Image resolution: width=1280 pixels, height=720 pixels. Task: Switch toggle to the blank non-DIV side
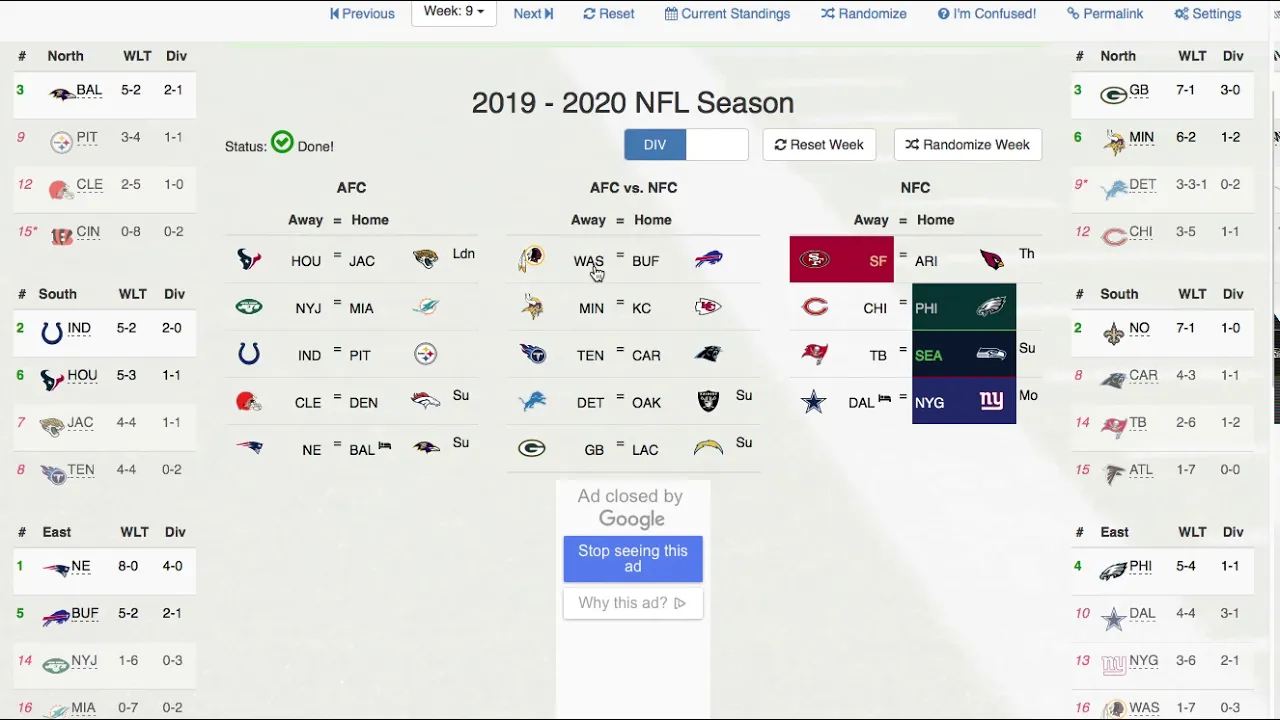coord(717,145)
